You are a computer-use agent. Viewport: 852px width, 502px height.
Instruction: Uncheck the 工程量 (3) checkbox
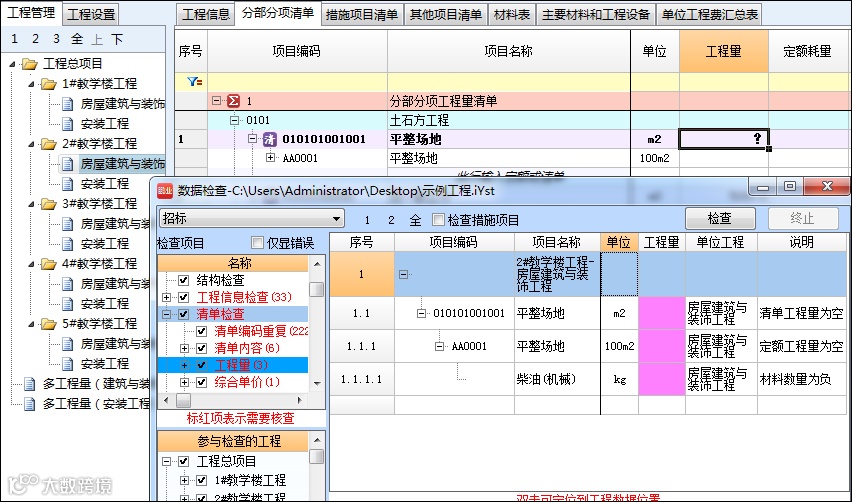[202, 365]
